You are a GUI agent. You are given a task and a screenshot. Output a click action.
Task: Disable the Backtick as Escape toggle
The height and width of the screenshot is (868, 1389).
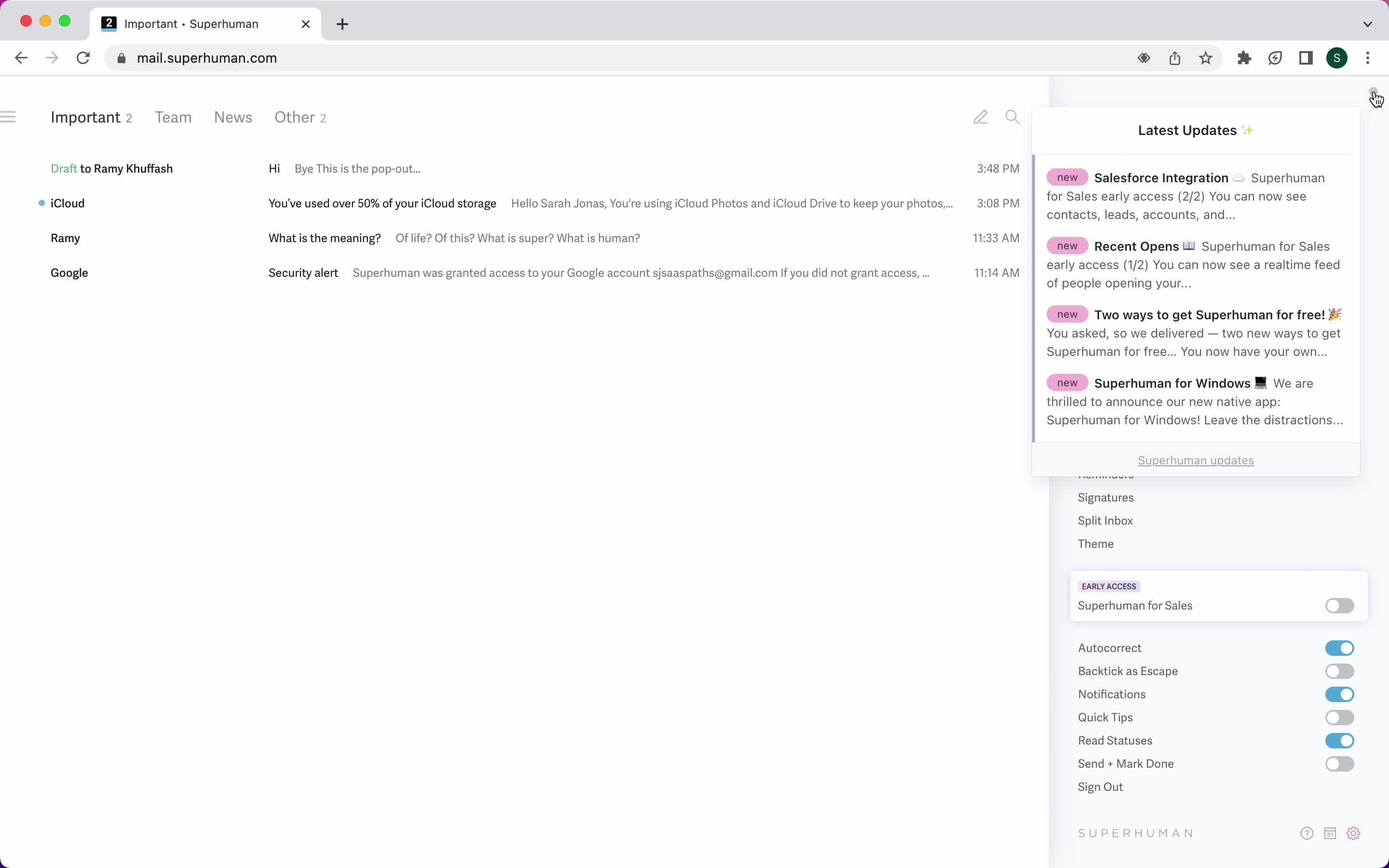[x=1339, y=670]
